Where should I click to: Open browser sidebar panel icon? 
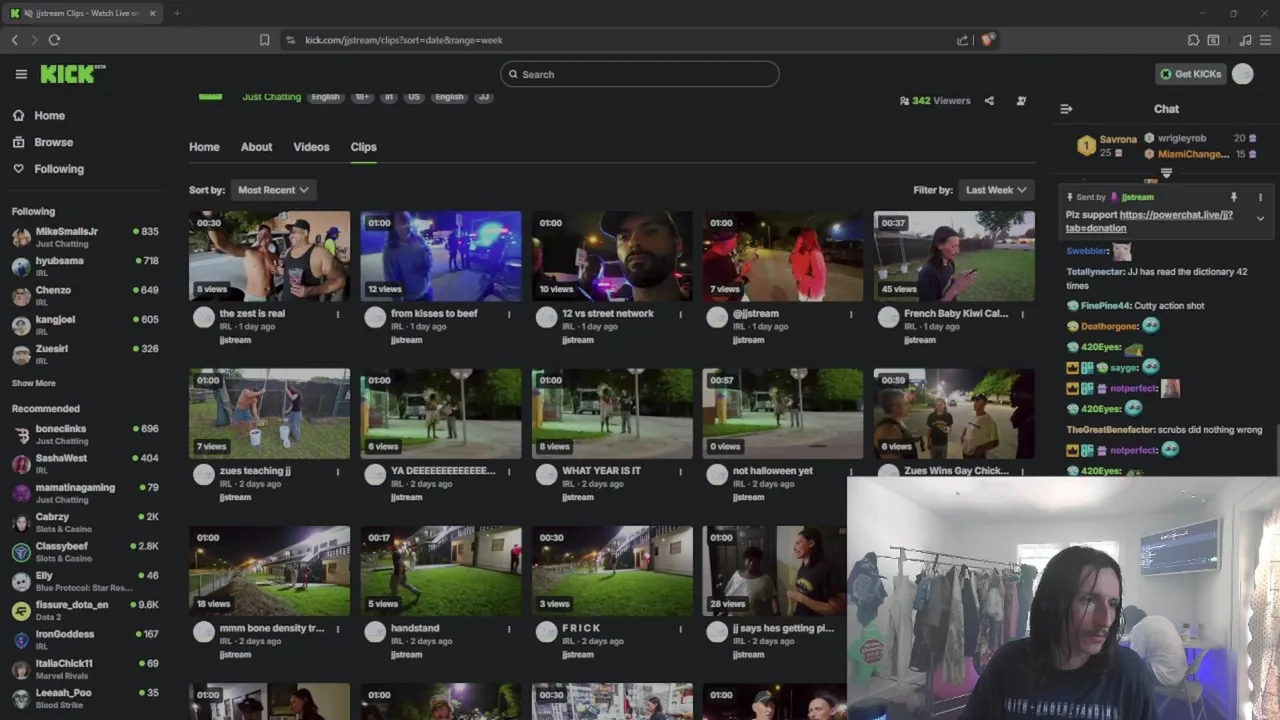click(x=1213, y=40)
